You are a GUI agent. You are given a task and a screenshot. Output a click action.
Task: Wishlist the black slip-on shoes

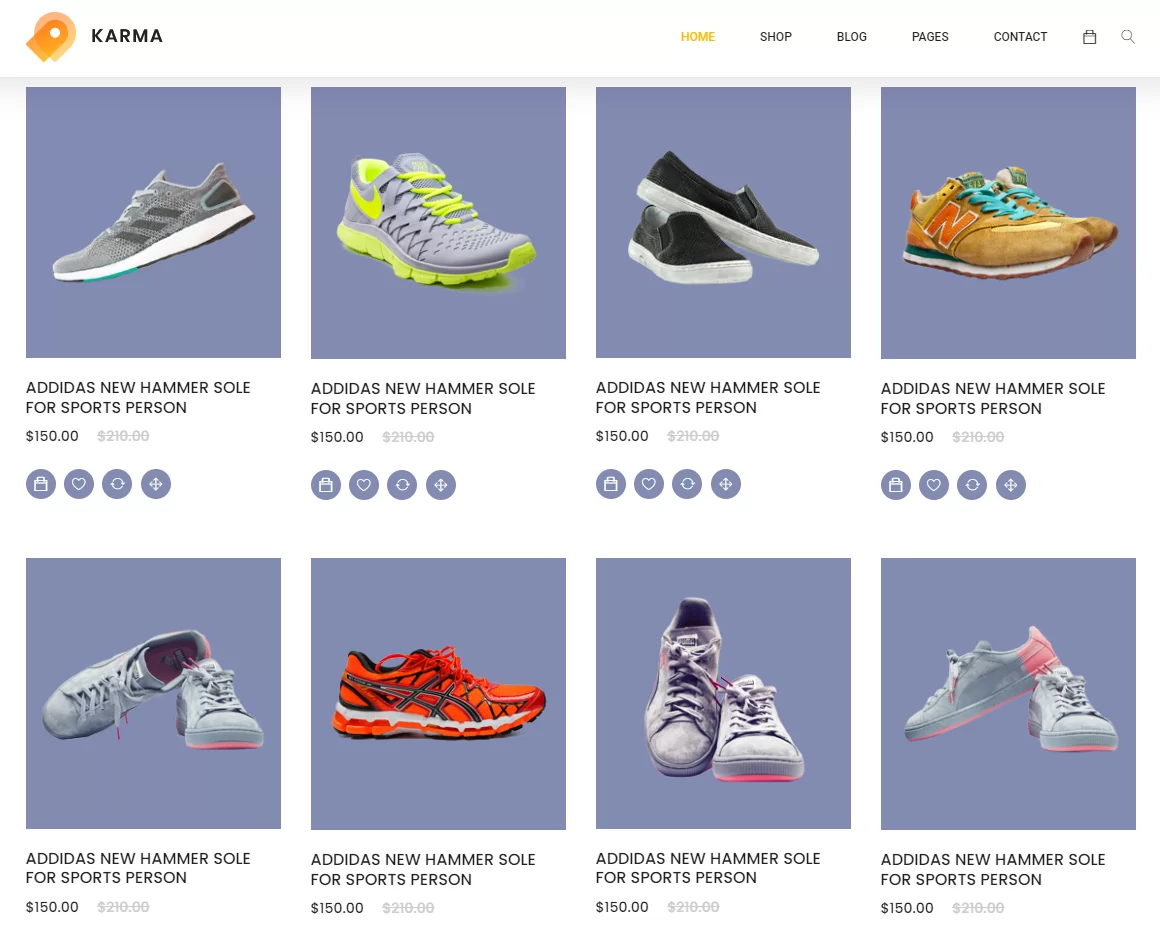click(649, 484)
